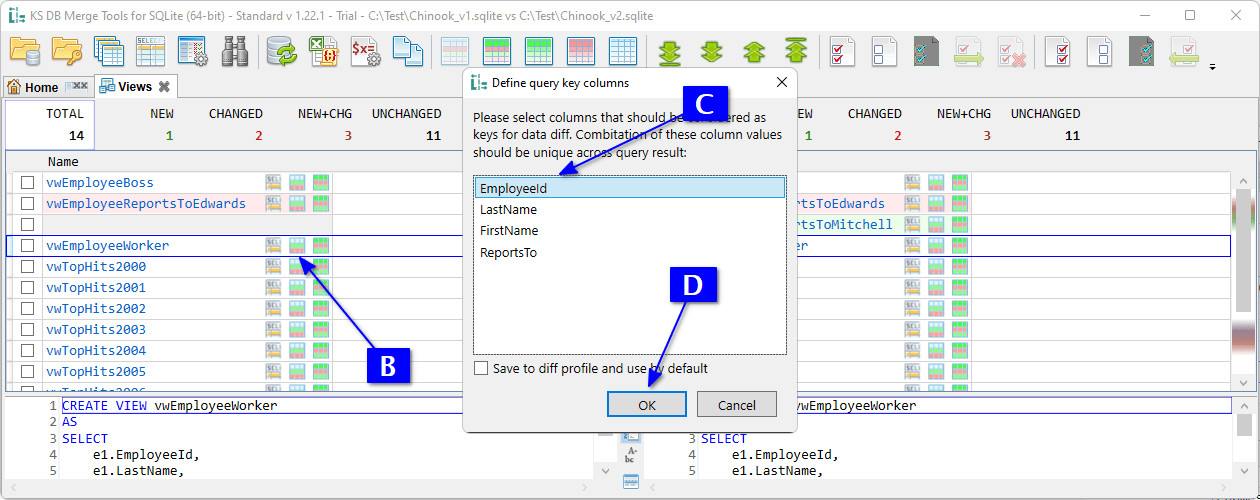Click the green-top table grid toolbar icon
This screenshot has height=500, width=1260.
tap(497, 50)
